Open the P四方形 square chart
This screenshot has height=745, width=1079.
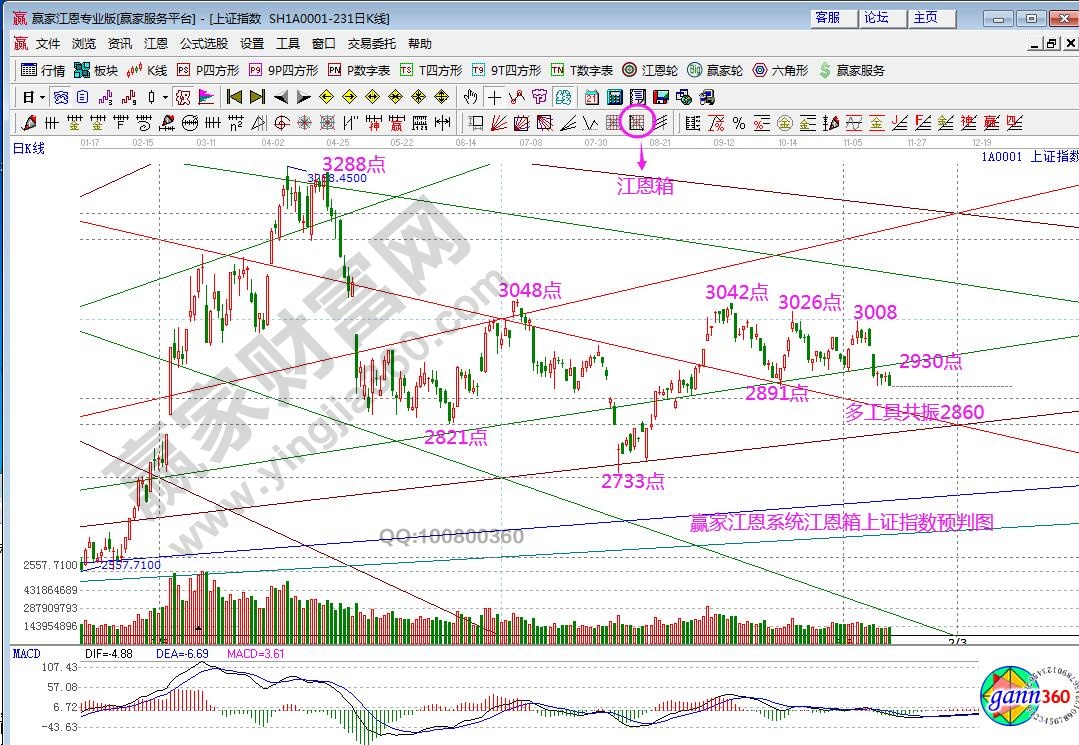point(208,70)
